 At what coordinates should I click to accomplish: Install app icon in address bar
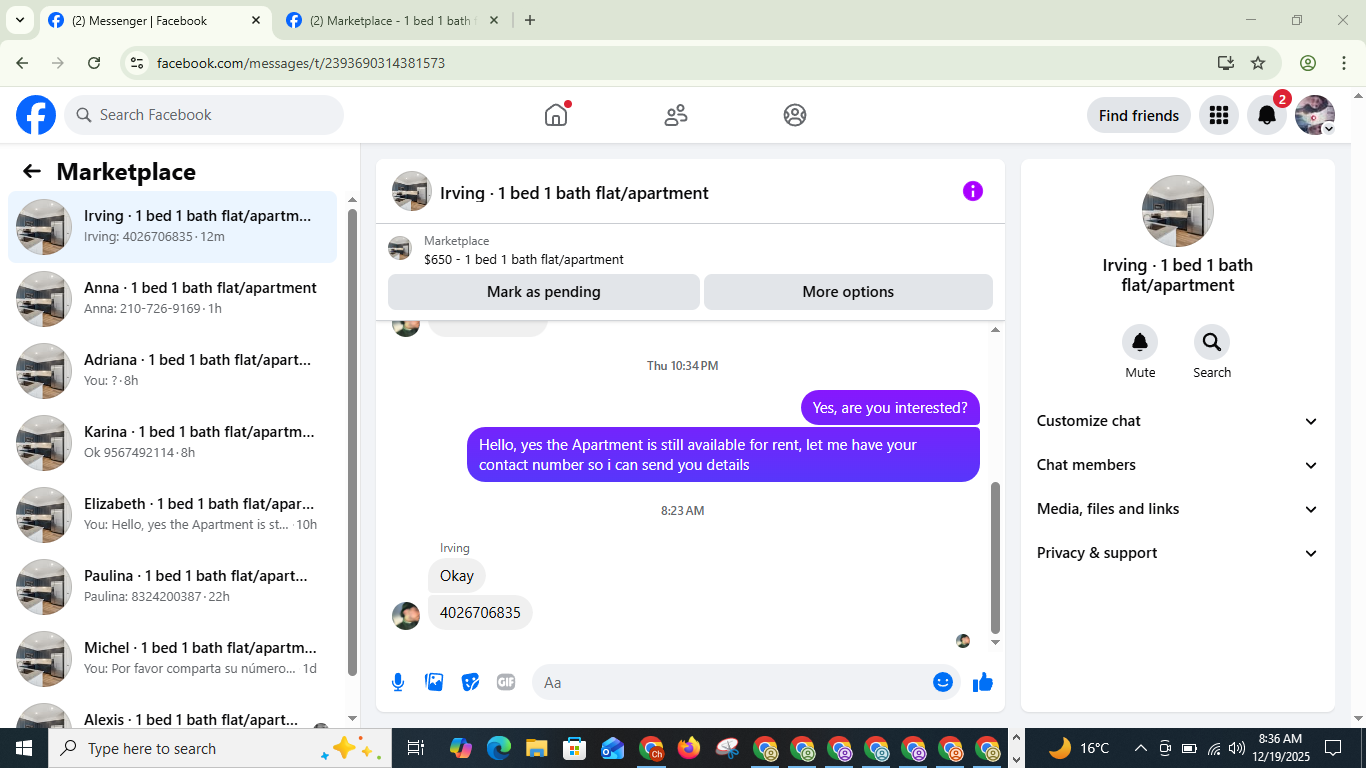coord(1226,63)
